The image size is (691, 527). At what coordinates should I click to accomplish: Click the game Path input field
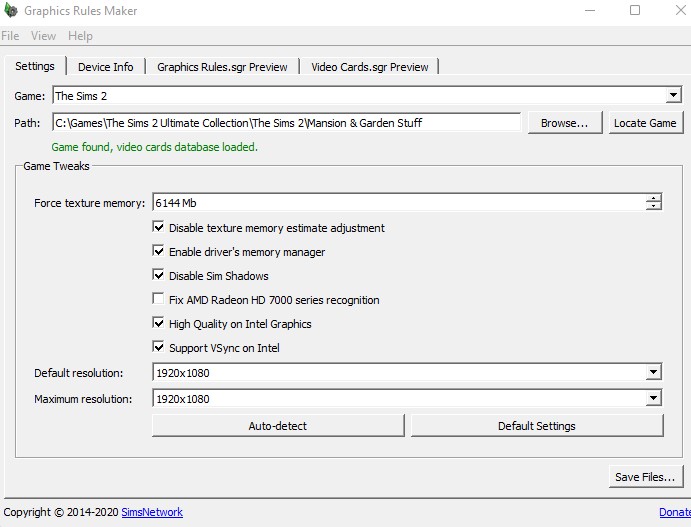(286, 122)
